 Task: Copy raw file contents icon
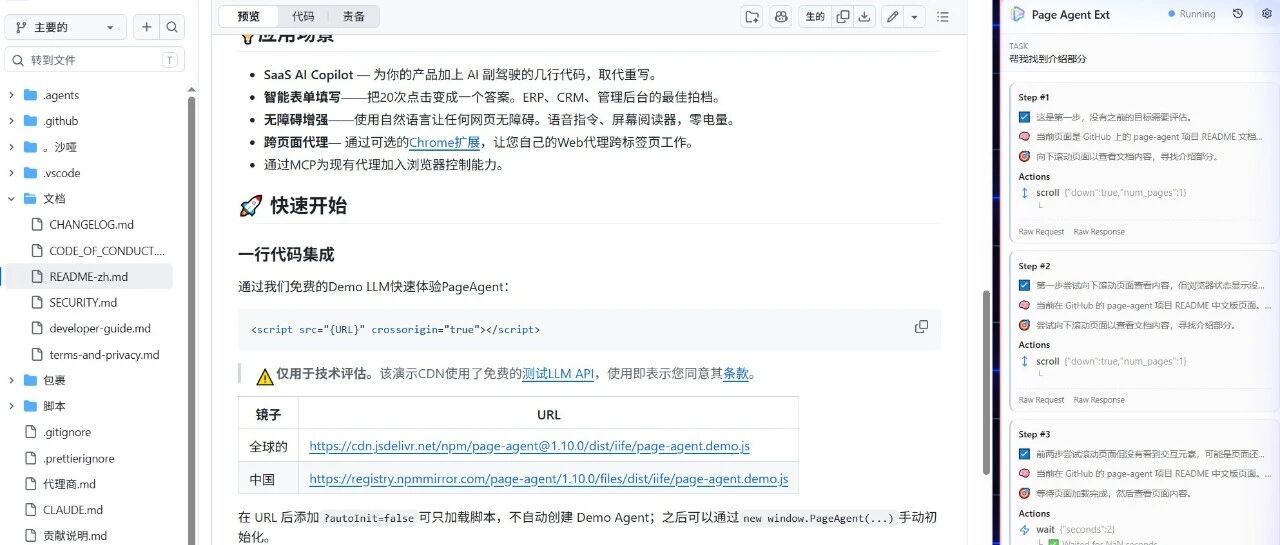843,16
